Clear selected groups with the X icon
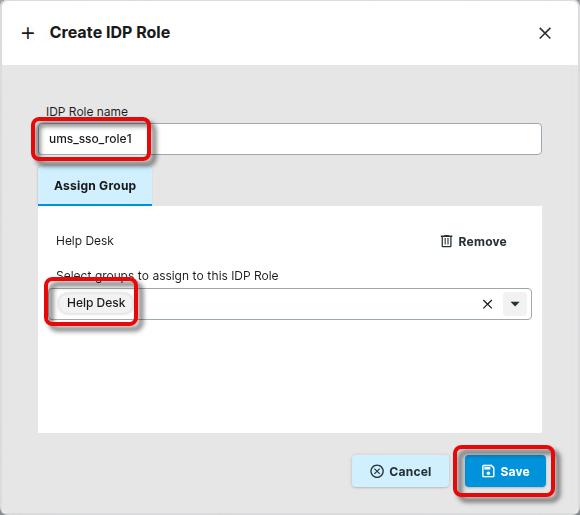Image resolution: width=580 pixels, height=515 pixels. 487,304
